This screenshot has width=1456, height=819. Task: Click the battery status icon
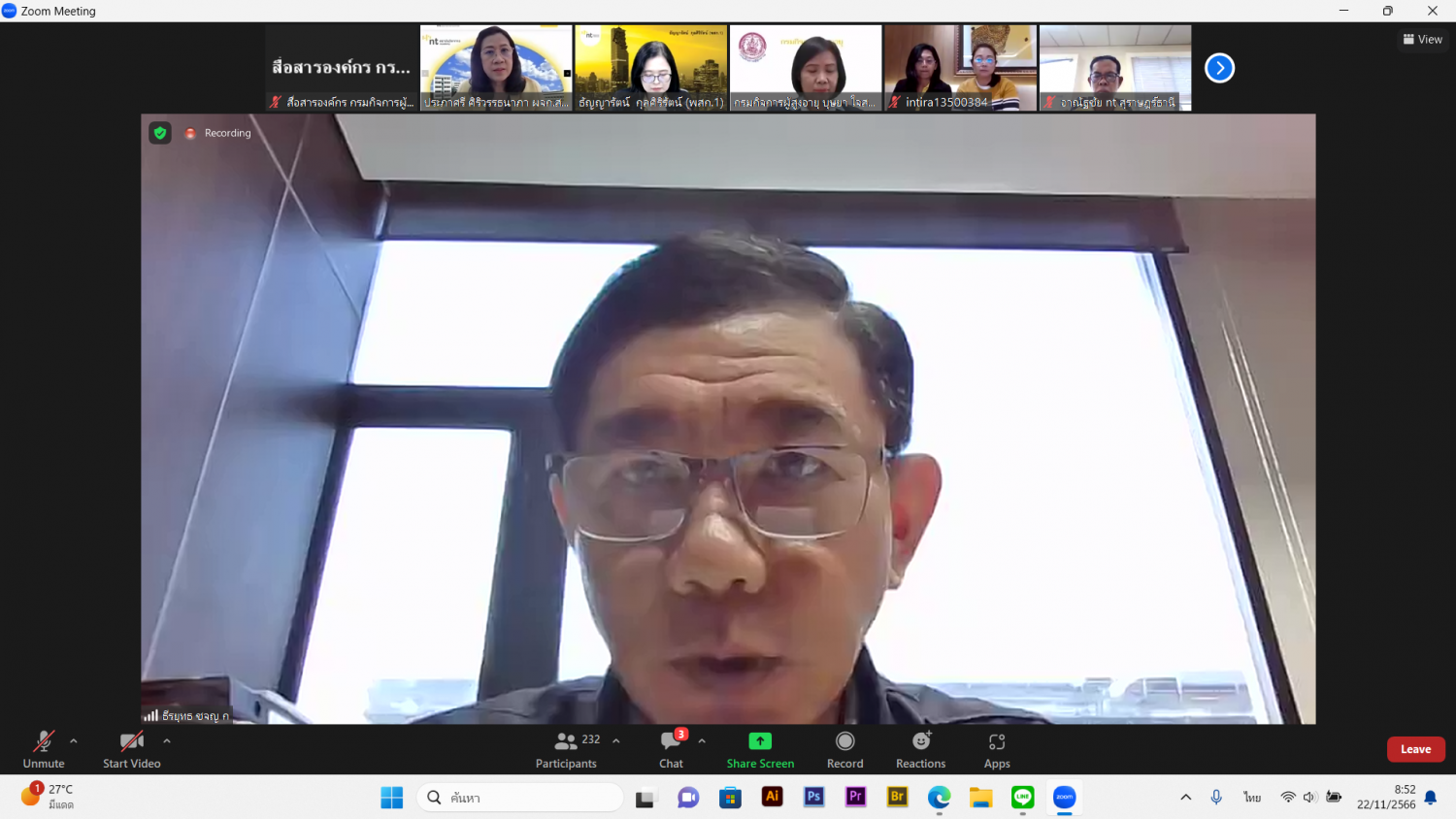click(x=1334, y=798)
